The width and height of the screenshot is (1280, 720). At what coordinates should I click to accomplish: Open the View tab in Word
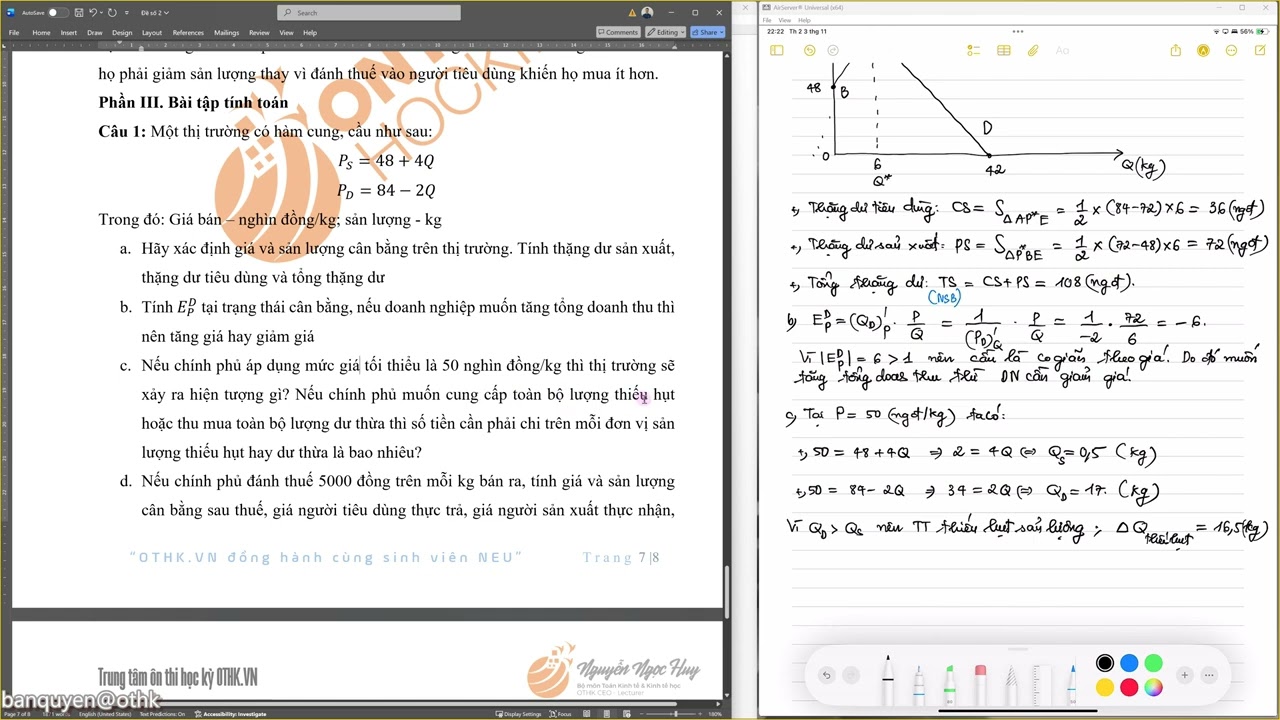[x=286, y=32]
